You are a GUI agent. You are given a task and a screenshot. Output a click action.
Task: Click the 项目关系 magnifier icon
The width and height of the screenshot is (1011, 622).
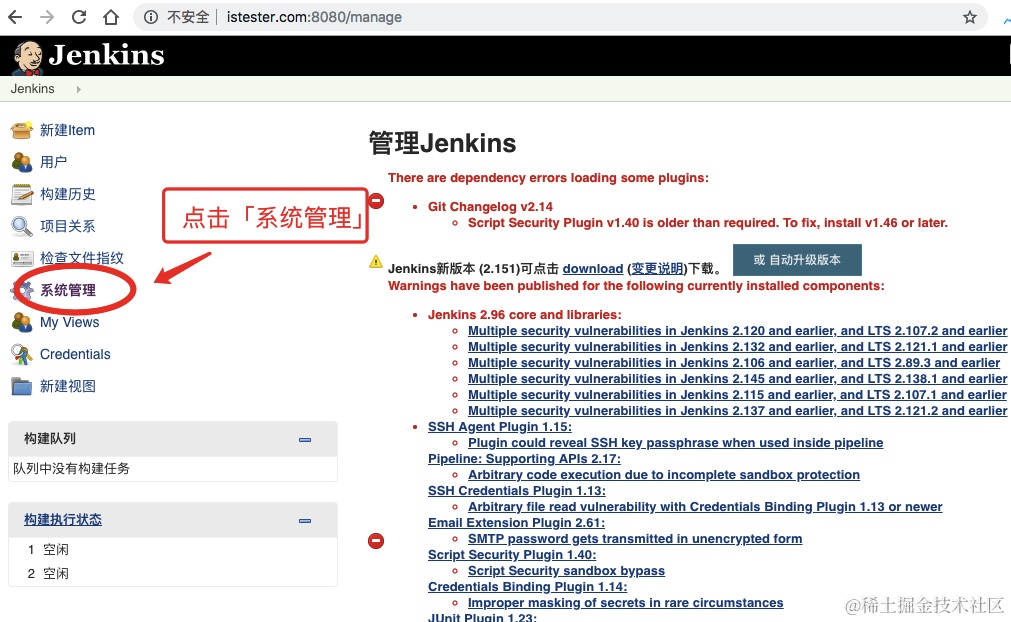[21, 226]
